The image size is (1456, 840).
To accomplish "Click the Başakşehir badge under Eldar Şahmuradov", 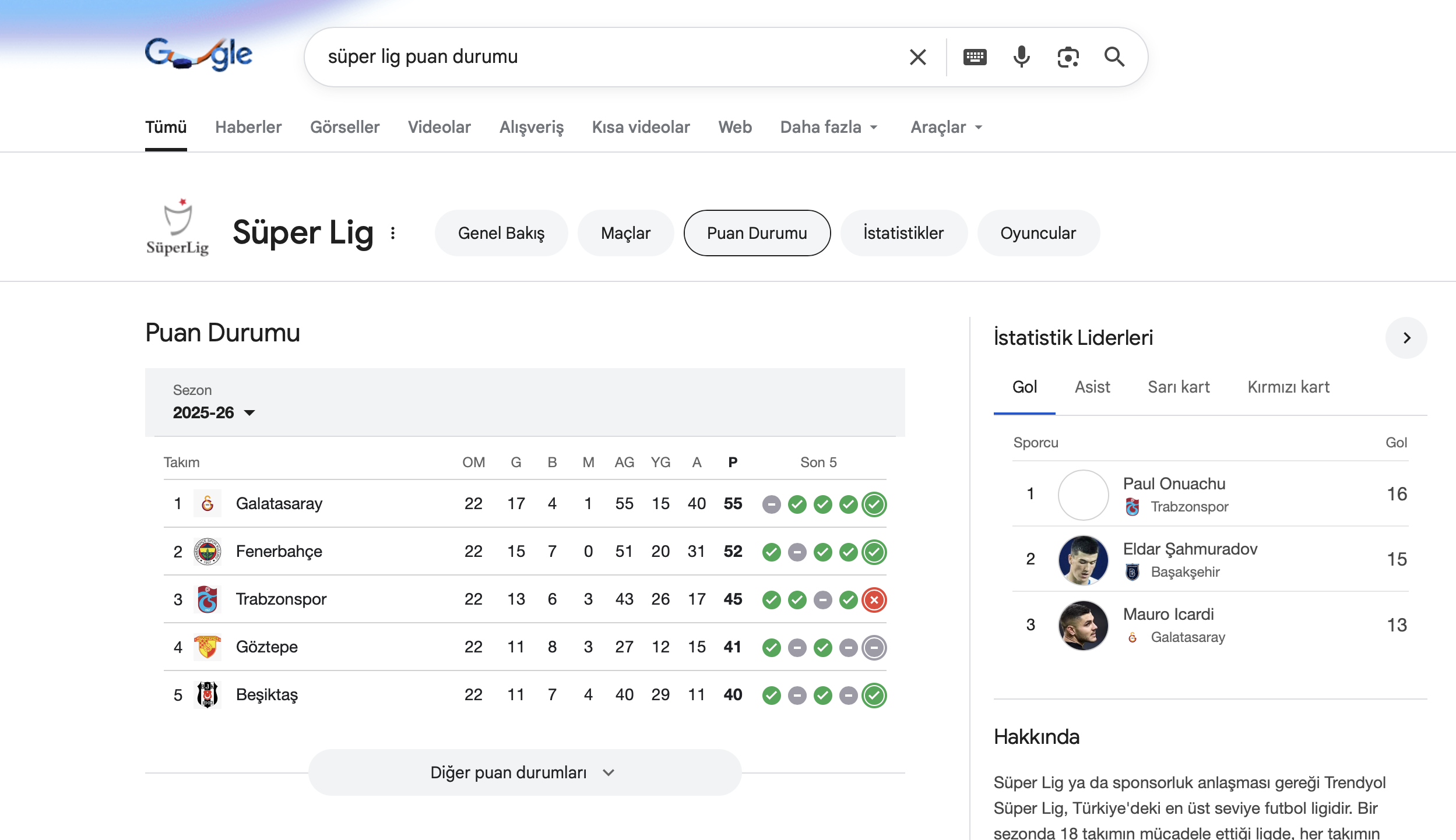I will pyautogui.click(x=1133, y=572).
